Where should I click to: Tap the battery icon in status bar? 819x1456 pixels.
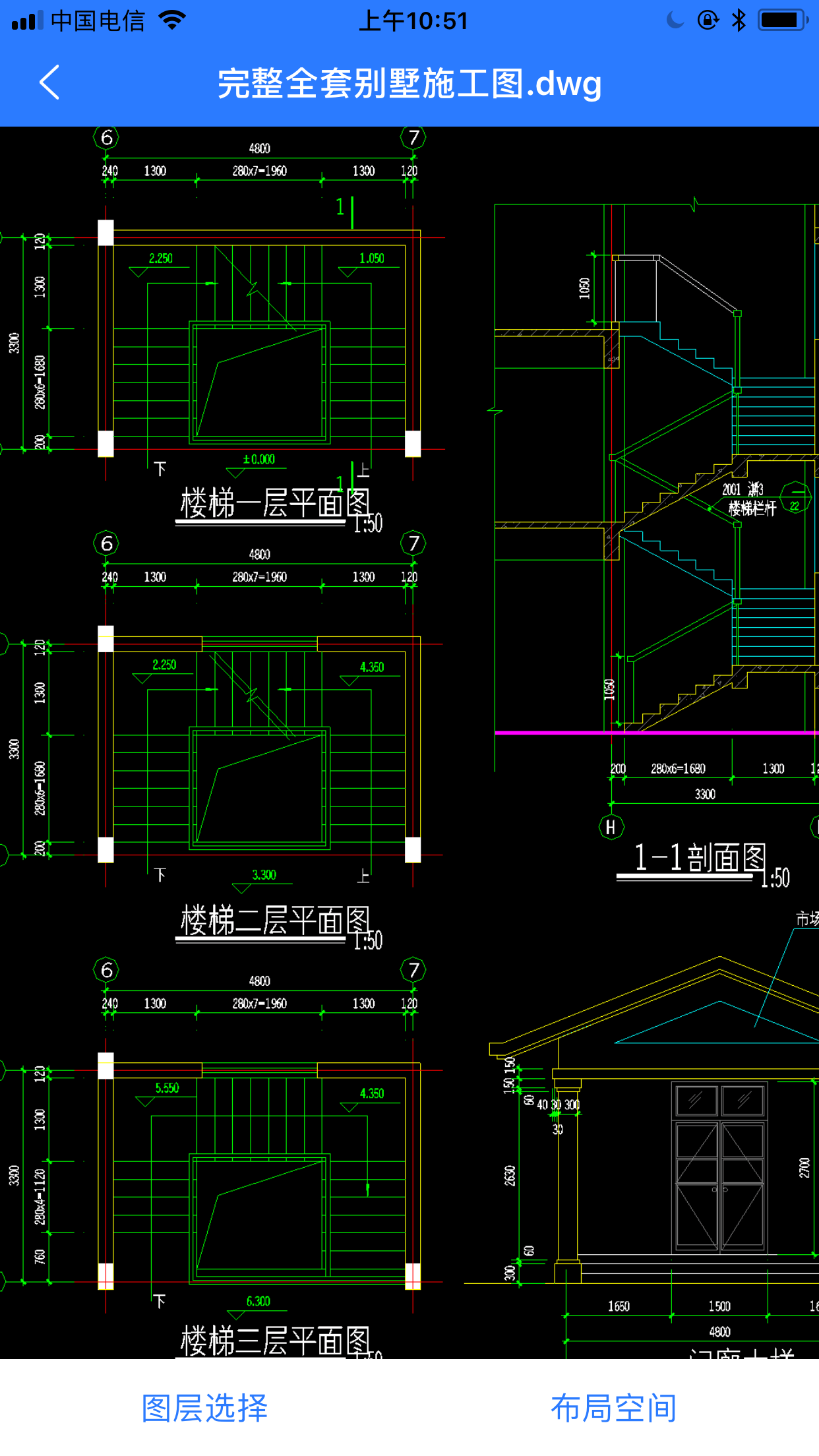[x=782, y=20]
